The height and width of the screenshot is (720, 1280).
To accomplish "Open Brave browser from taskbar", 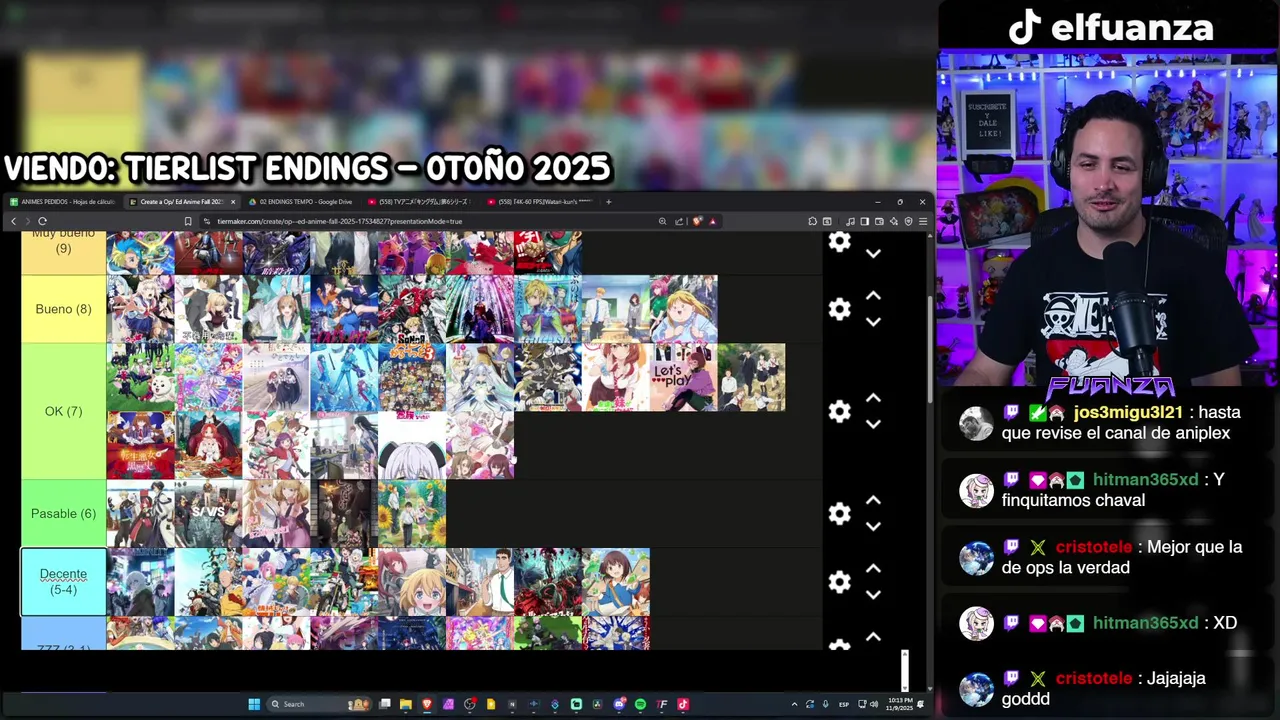I will coord(427,704).
